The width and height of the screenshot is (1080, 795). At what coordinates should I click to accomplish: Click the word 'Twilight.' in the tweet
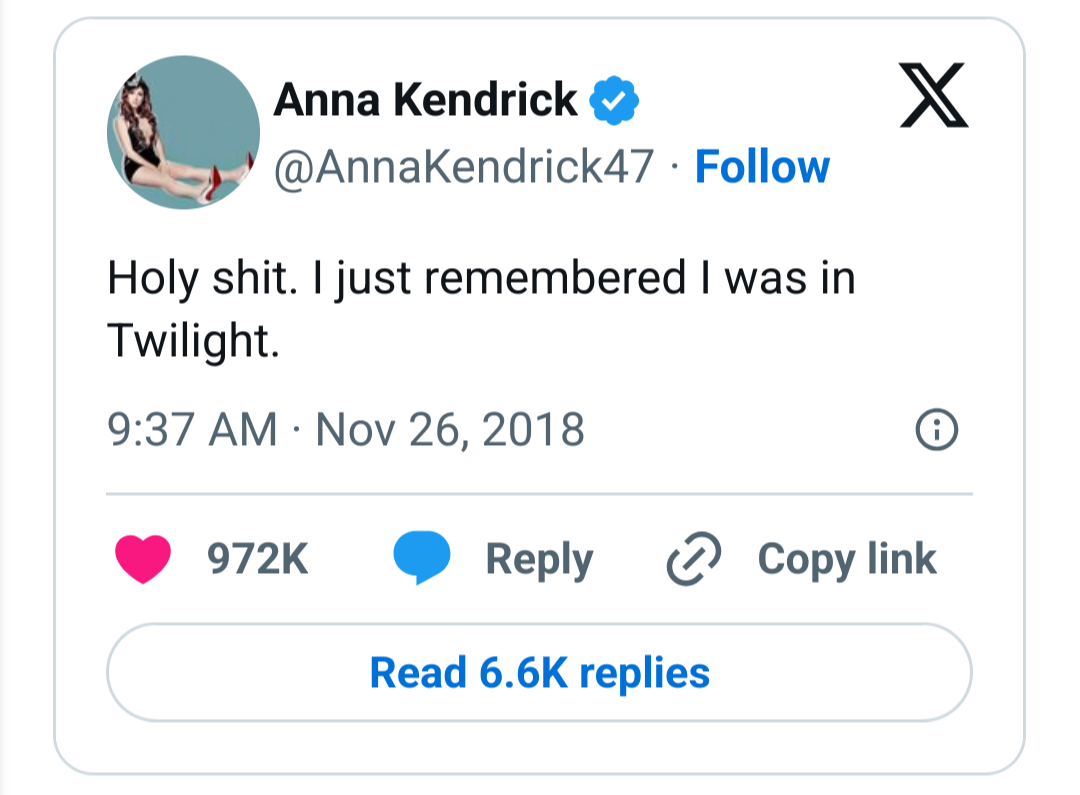pos(192,342)
